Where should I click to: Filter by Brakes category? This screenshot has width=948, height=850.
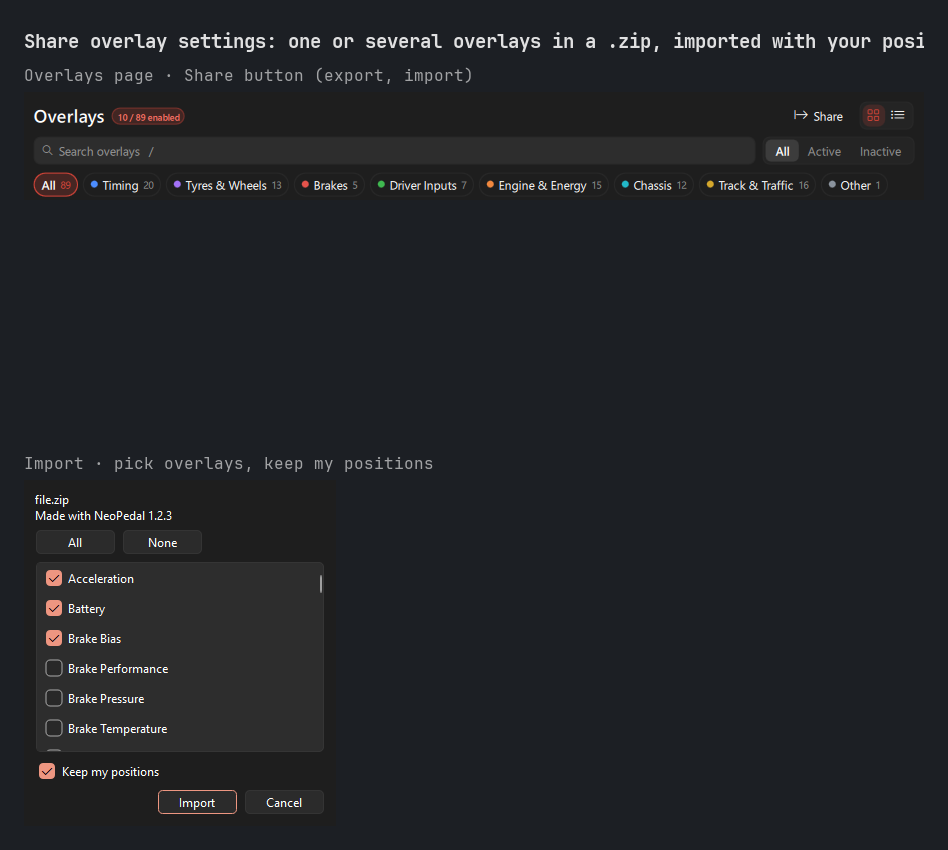point(330,186)
